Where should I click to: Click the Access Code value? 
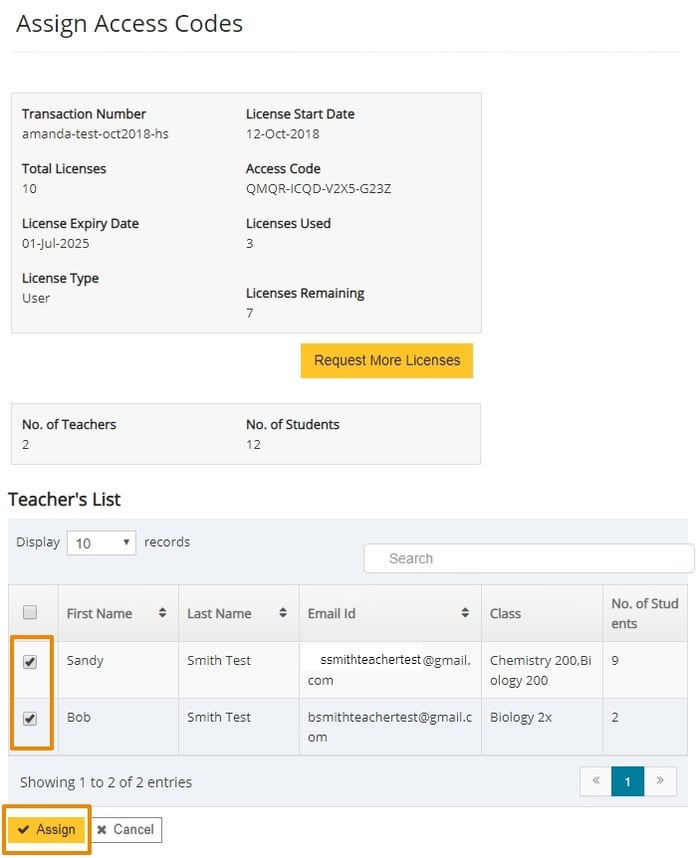(x=318, y=188)
